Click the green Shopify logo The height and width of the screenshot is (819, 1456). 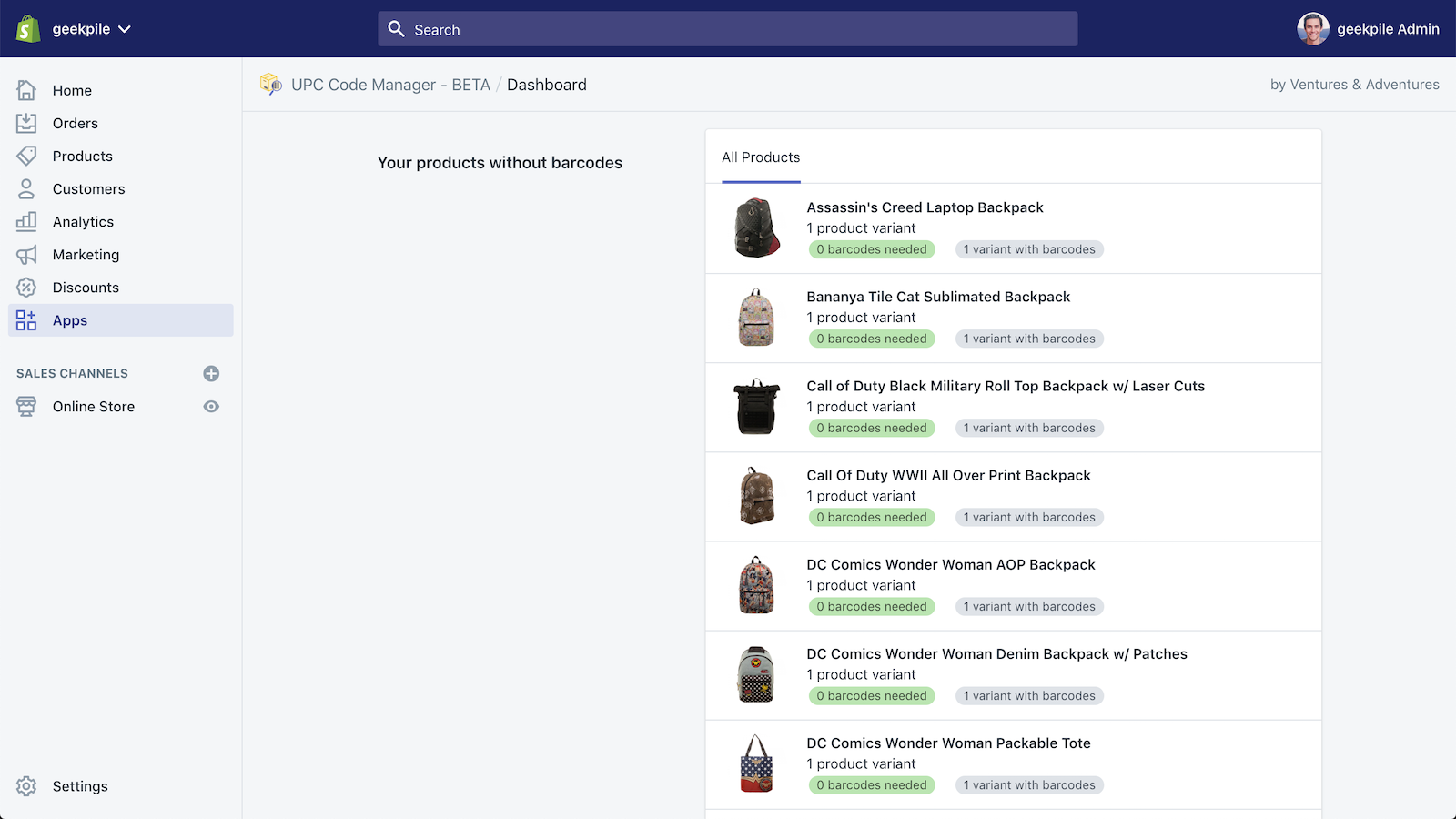pos(28,28)
